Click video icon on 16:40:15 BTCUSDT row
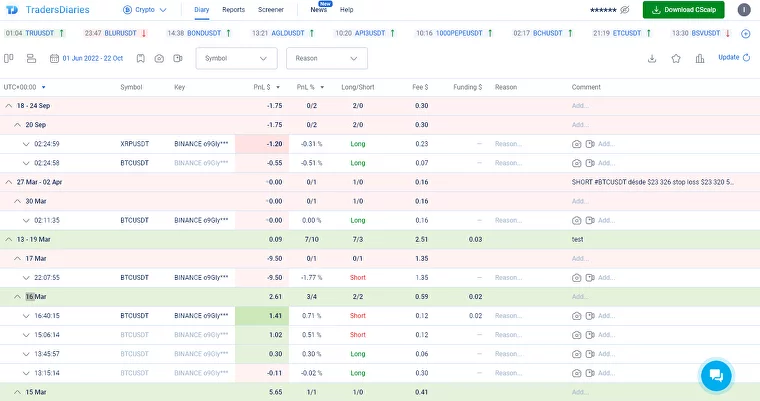 [590, 316]
